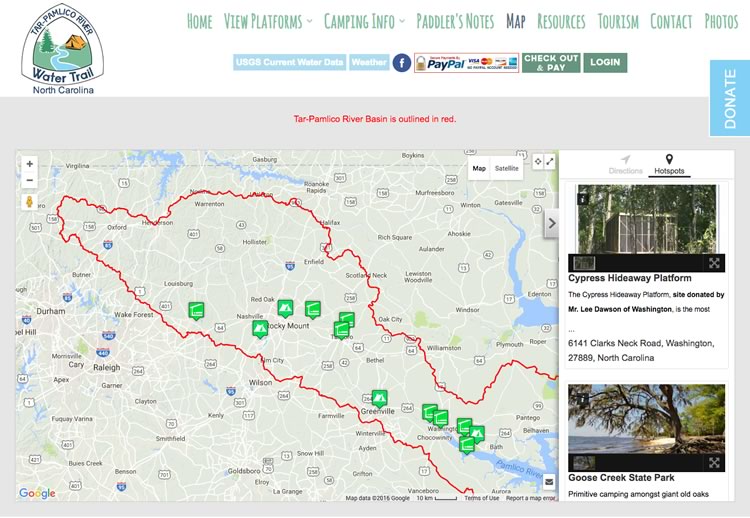This screenshot has width=750, height=518.
Task: Click the Goose Creek photo thumbnail strip
Action: pos(584,463)
